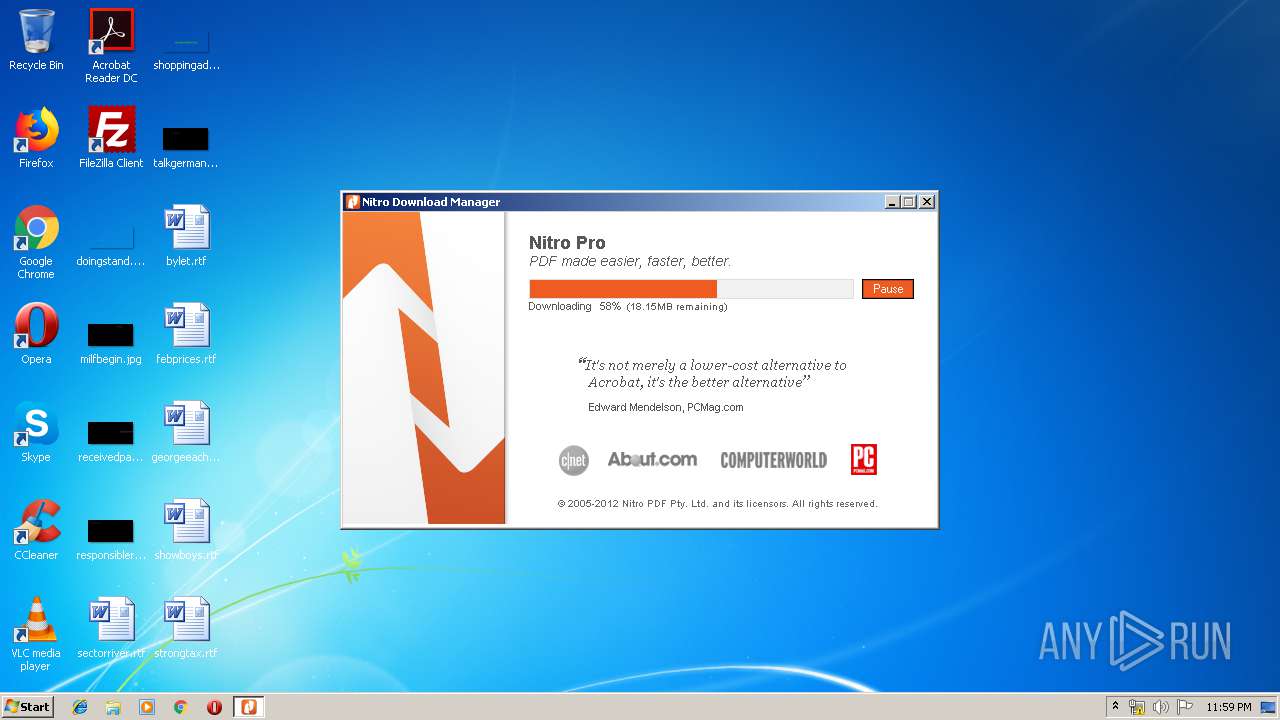Click the Action Center flag icon
Viewport: 1280px width, 720px height.
(x=1185, y=707)
